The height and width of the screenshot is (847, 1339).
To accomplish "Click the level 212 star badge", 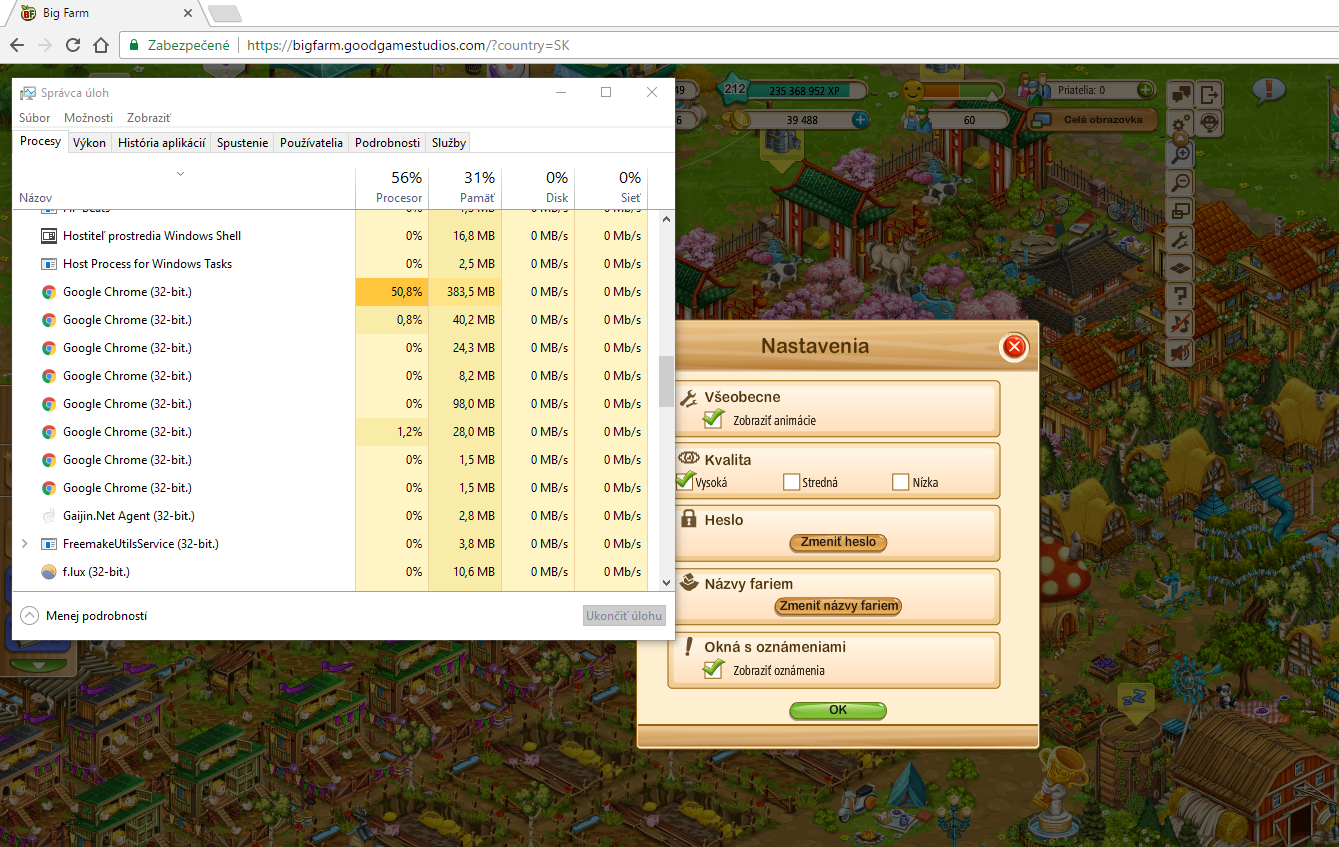I will [x=735, y=89].
